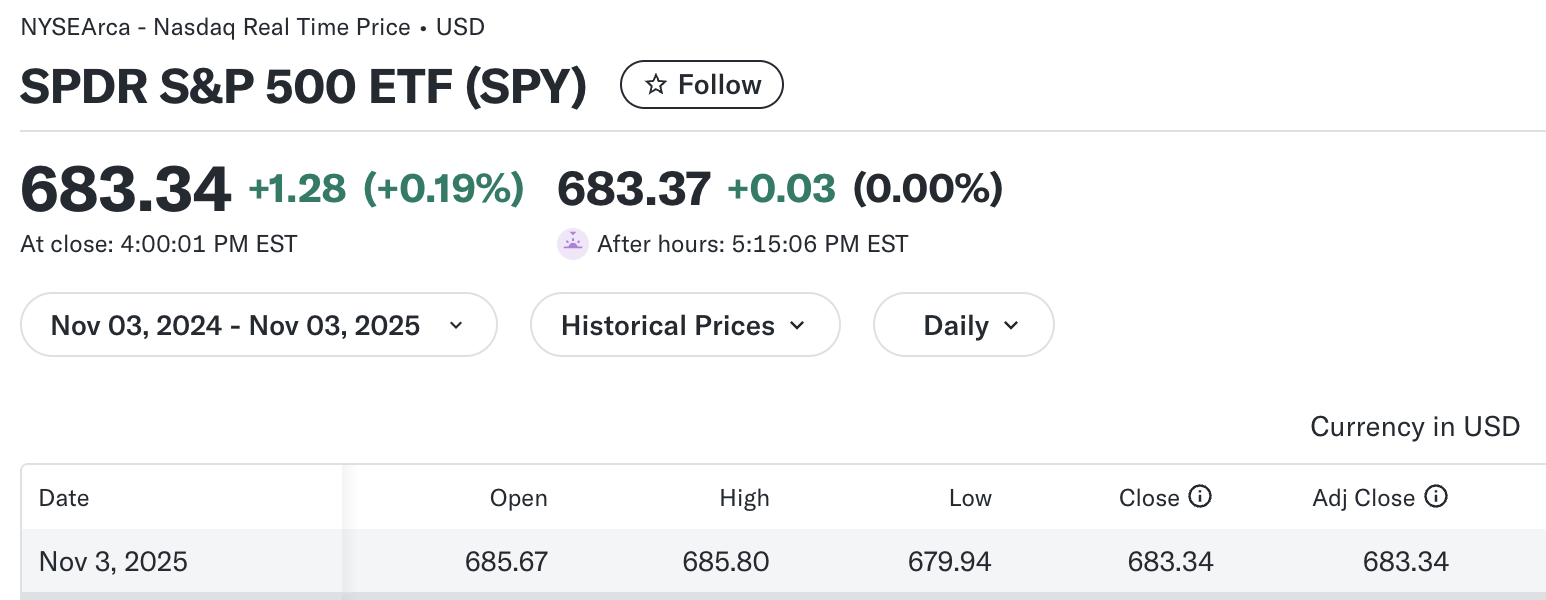
Task: Click the 679.94 Low value in the table
Action: (x=949, y=562)
